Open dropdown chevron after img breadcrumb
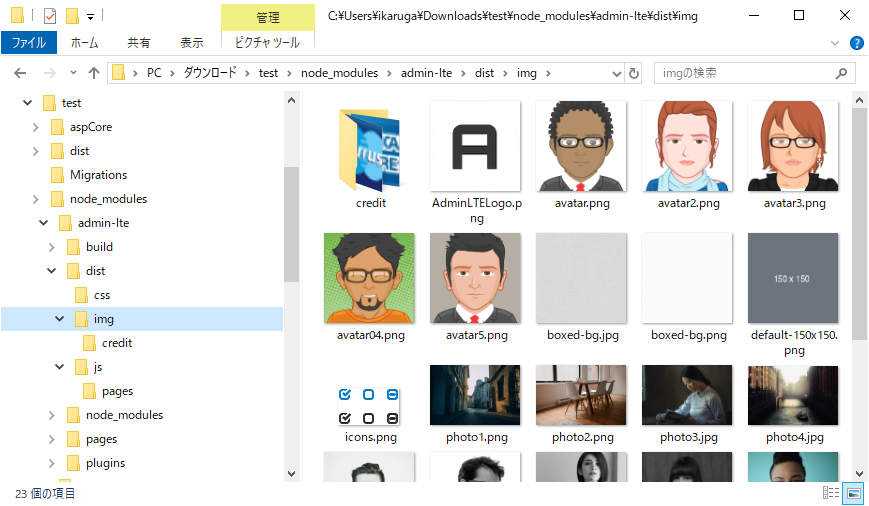Viewport: 869px width, 506px height. 548,73
